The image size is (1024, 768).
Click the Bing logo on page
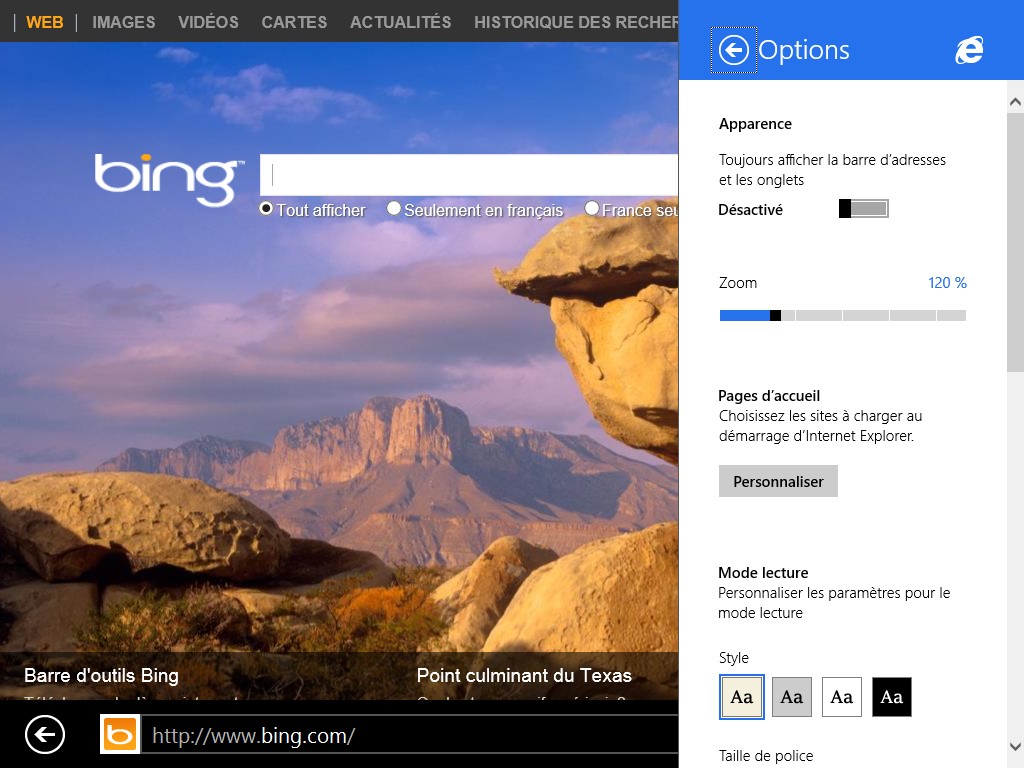168,178
